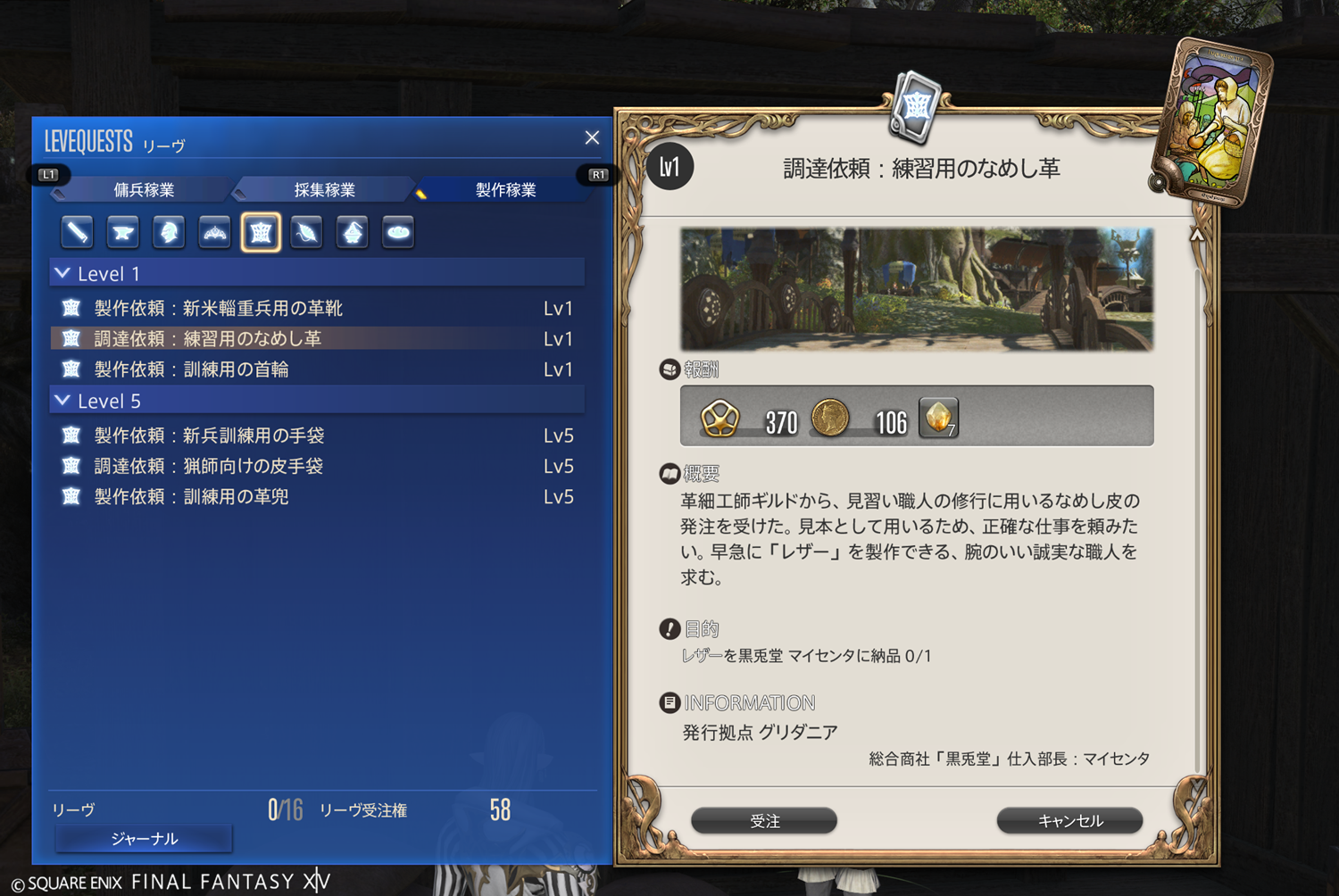Select the Carpenter saw class icon
The height and width of the screenshot is (896, 1339).
tap(78, 233)
